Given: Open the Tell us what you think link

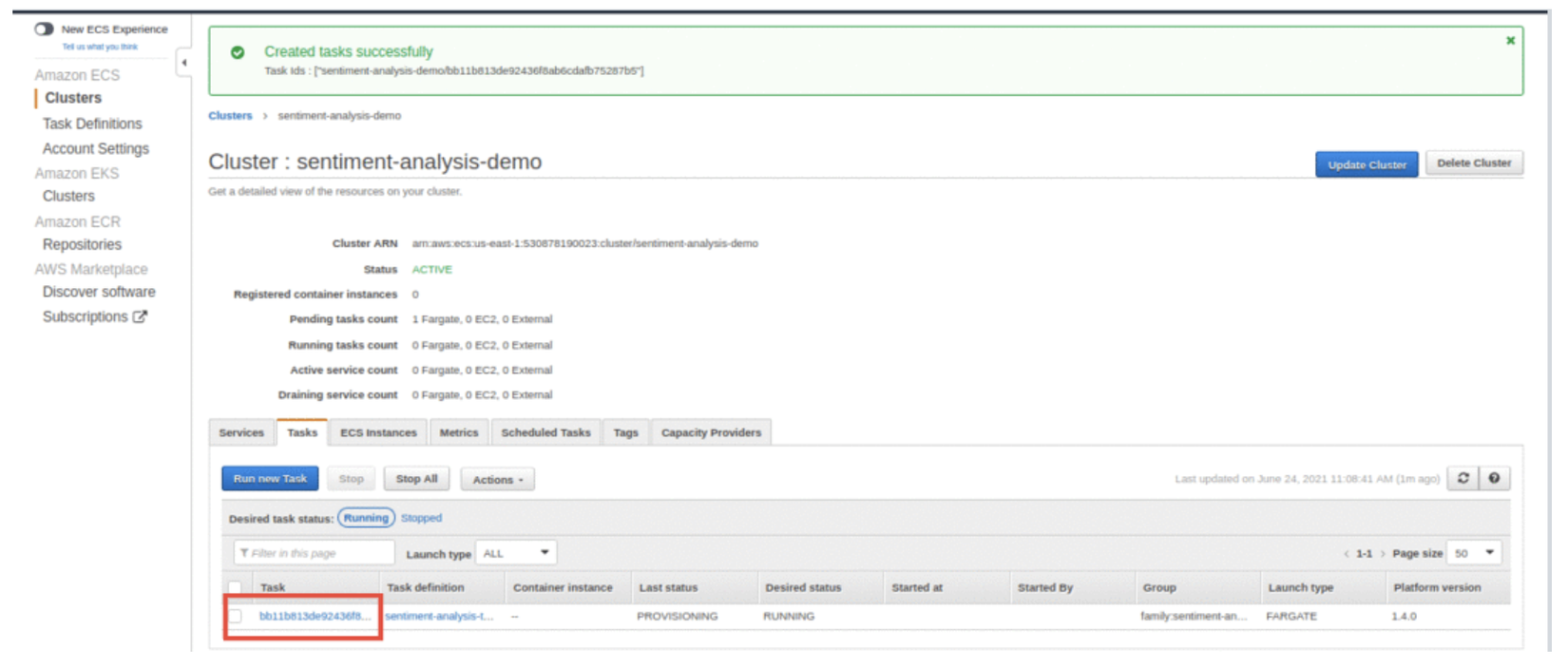Looking at the screenshot, I should (x=100, y=47).
